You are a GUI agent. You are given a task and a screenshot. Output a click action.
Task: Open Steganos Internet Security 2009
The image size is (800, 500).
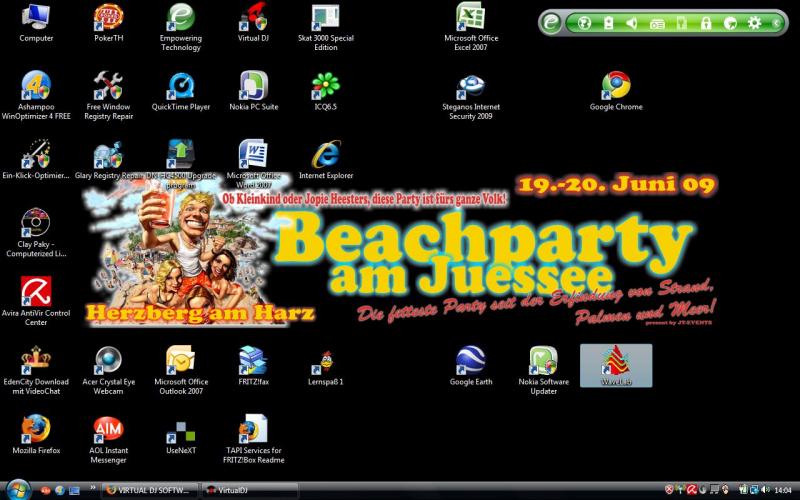click(x=470, y=97)
